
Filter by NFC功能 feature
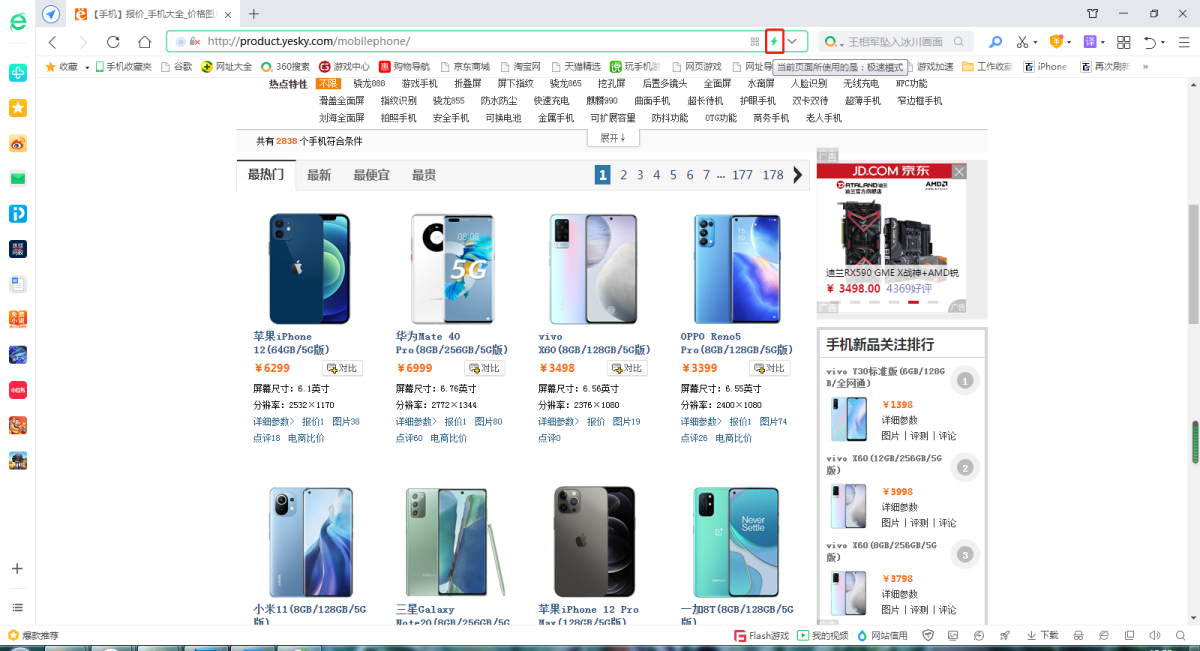pyautogui.click(x=911, y=84)
